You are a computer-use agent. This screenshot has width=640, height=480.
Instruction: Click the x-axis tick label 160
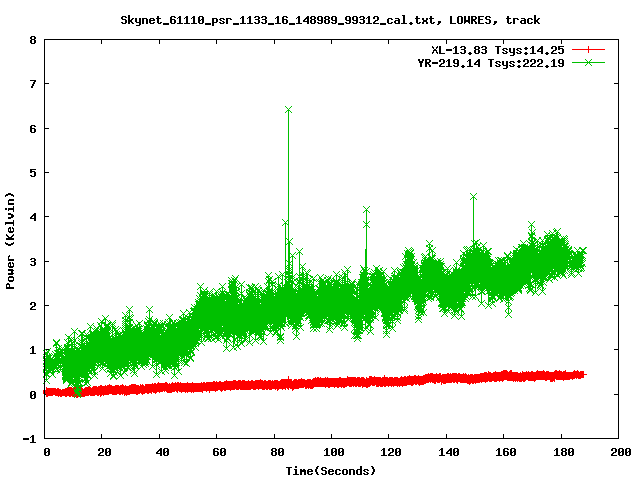503,452
